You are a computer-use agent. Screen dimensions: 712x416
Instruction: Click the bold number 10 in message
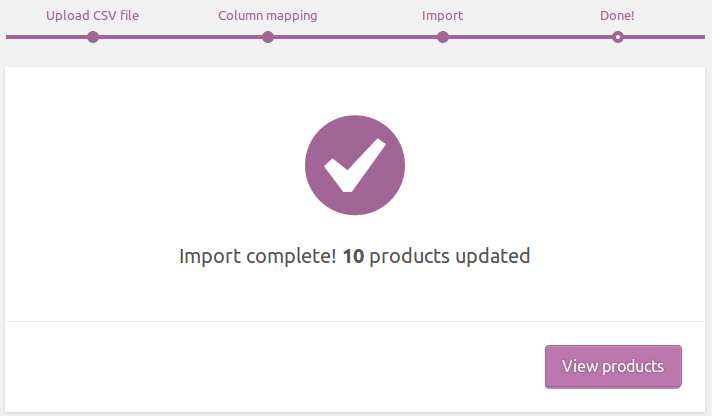(x=352, y=256)
